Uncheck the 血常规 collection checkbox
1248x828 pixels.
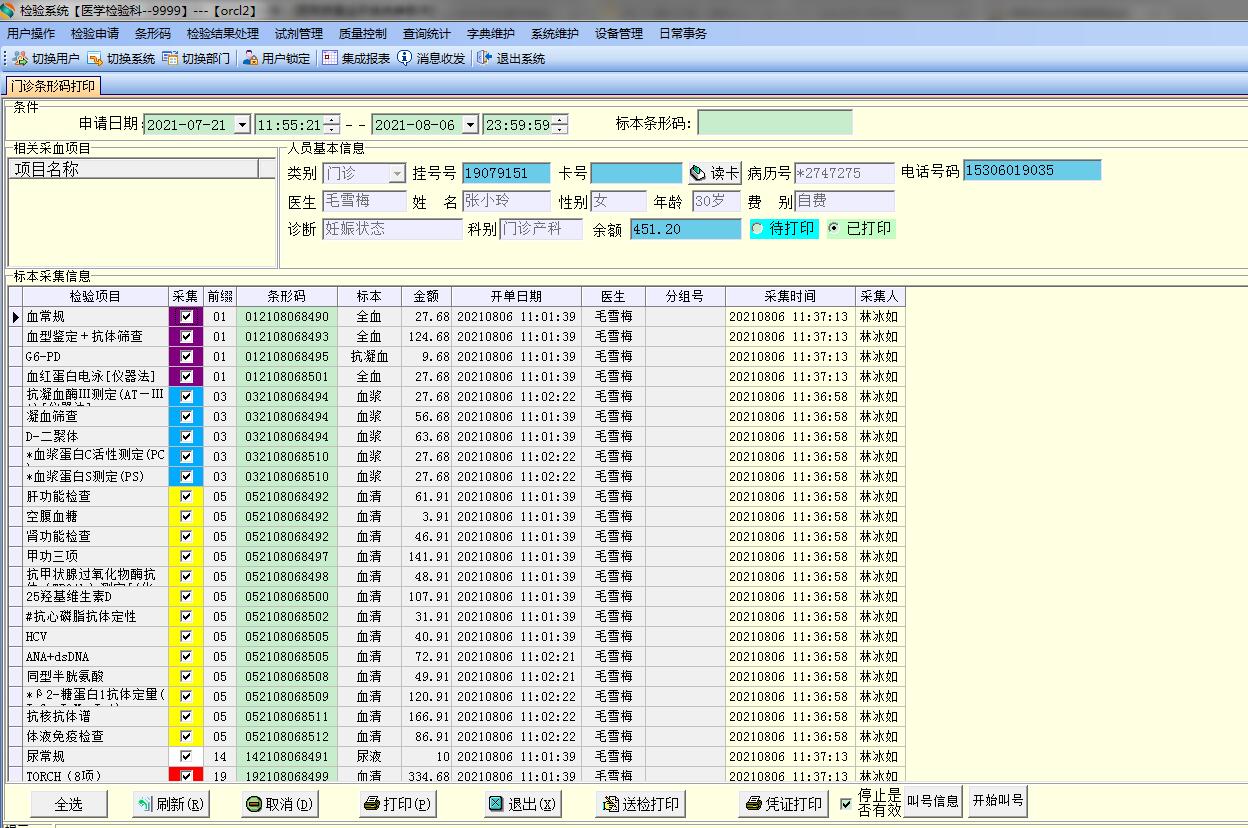pos(186,317)
